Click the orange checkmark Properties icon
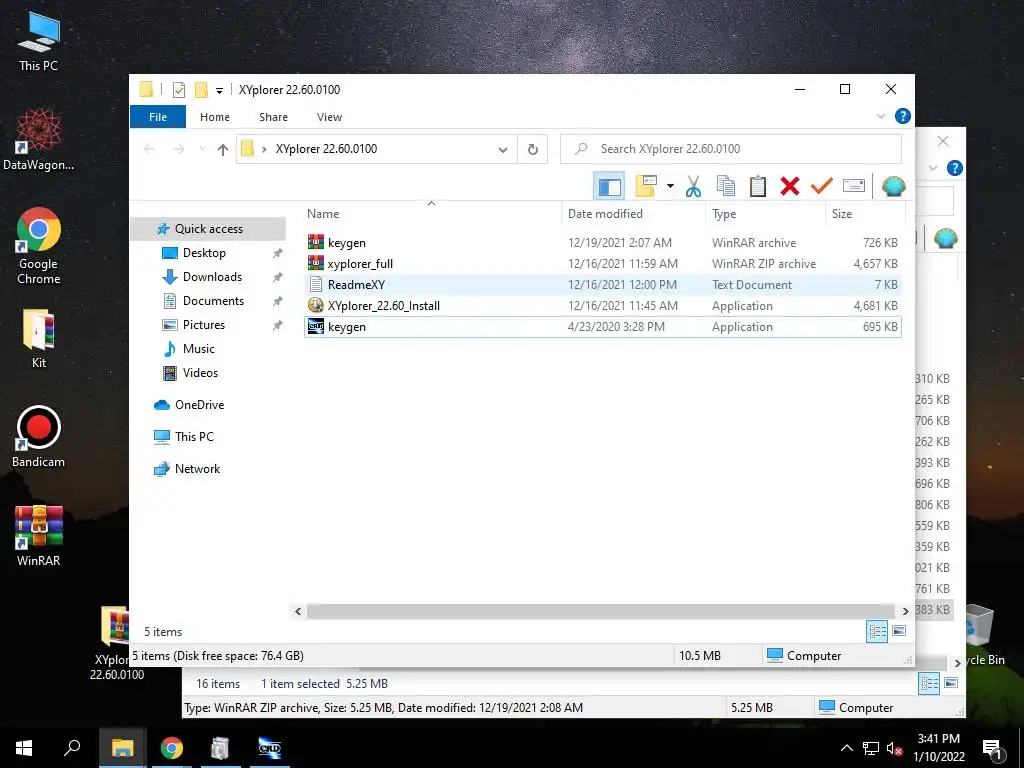Viewport: 1024px width, 768px height. coord(822,186)
